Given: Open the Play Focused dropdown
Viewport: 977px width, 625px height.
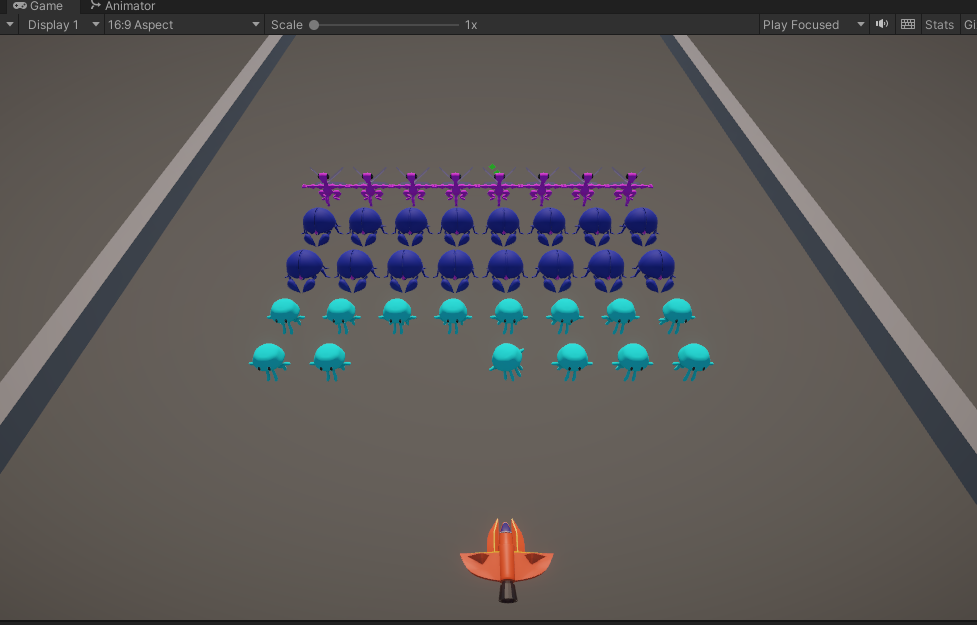Looking at the screenshot, I should pos(813,25).
